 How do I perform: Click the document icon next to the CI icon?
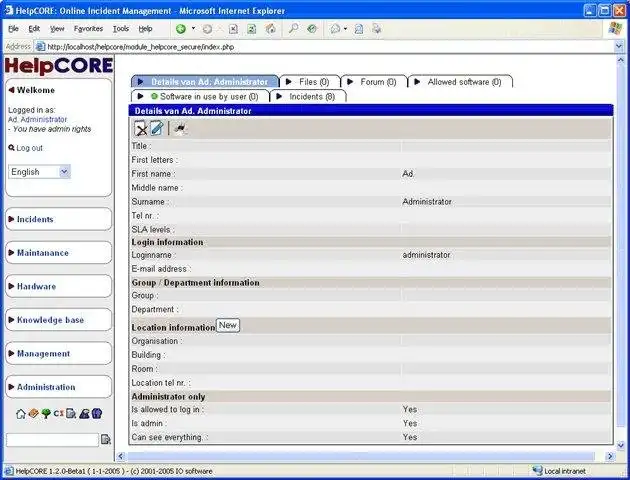coord(71,413)
